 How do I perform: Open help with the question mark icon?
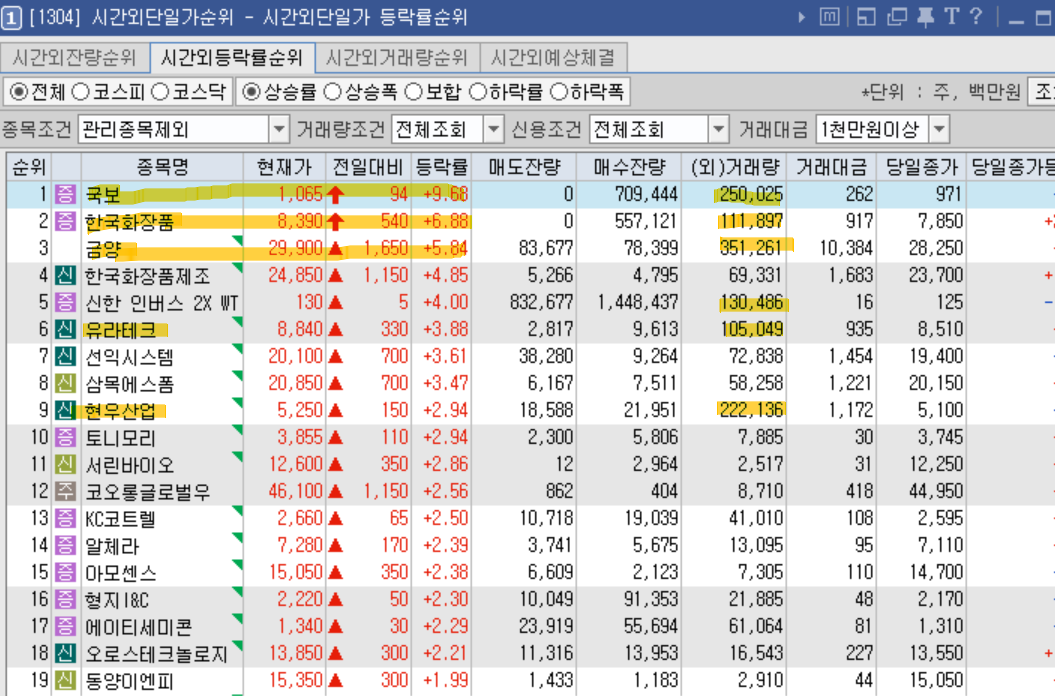[976, 17]
